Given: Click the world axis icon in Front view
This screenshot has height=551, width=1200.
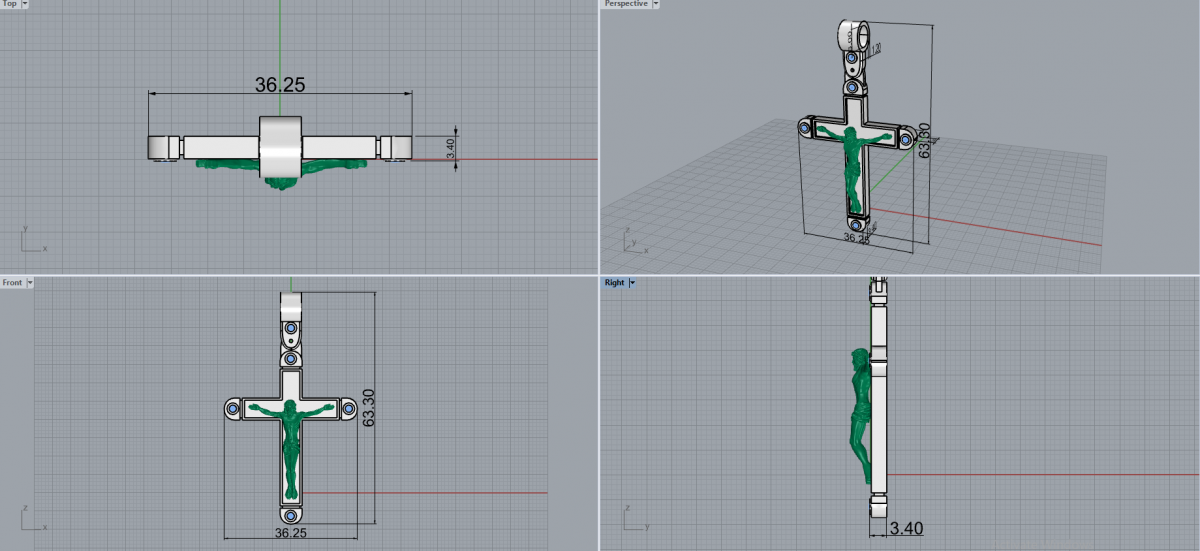Looking at the screenshot, I should (32, 518).
